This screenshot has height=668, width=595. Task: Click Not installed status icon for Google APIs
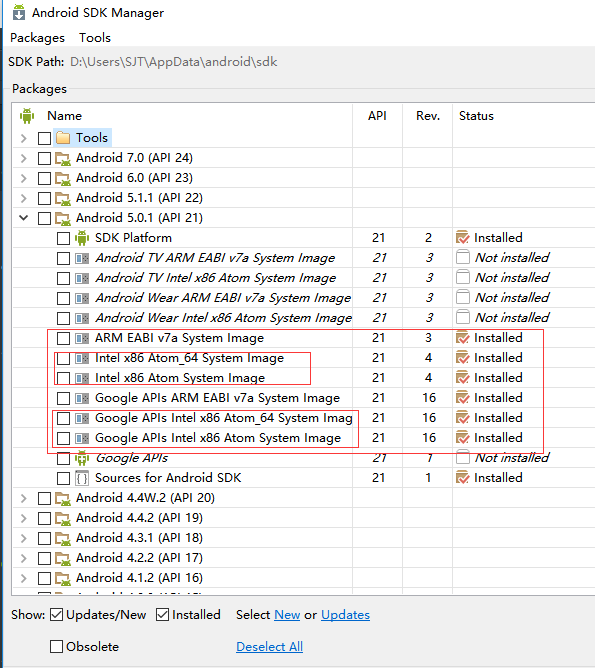pos(463,458)
